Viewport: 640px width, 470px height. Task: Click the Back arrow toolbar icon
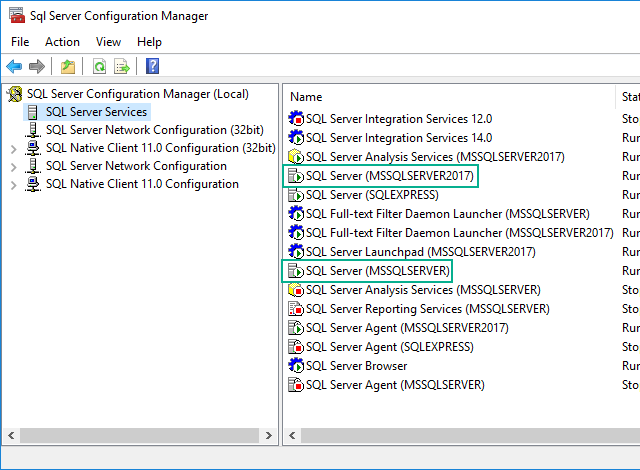tap(14, 66)
